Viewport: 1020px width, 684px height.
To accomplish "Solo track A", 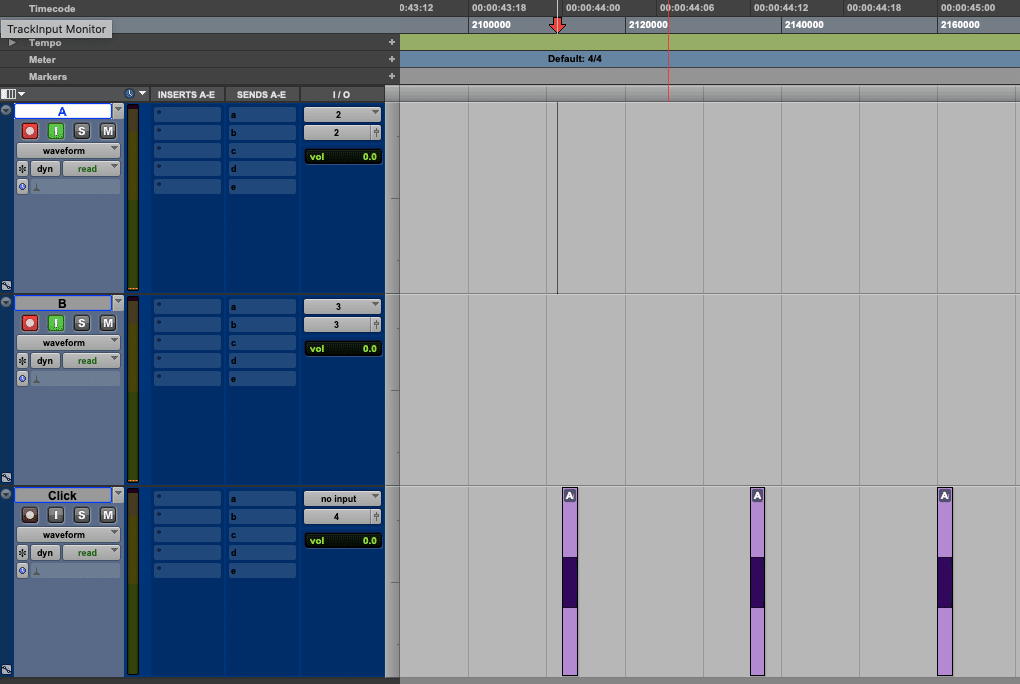I will 81,131.
